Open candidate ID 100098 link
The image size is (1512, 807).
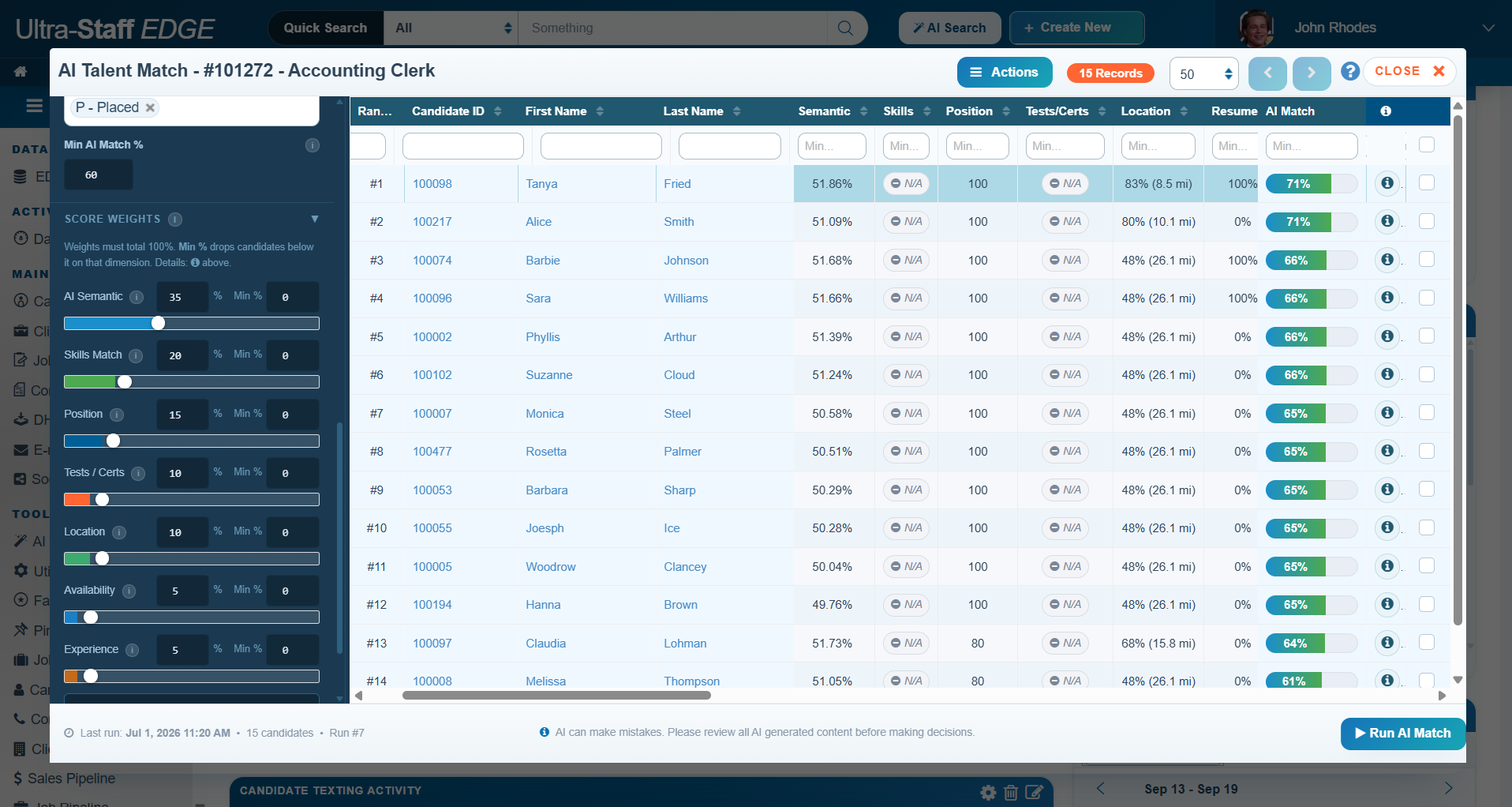pyautogui.click(x=432, y=184)
